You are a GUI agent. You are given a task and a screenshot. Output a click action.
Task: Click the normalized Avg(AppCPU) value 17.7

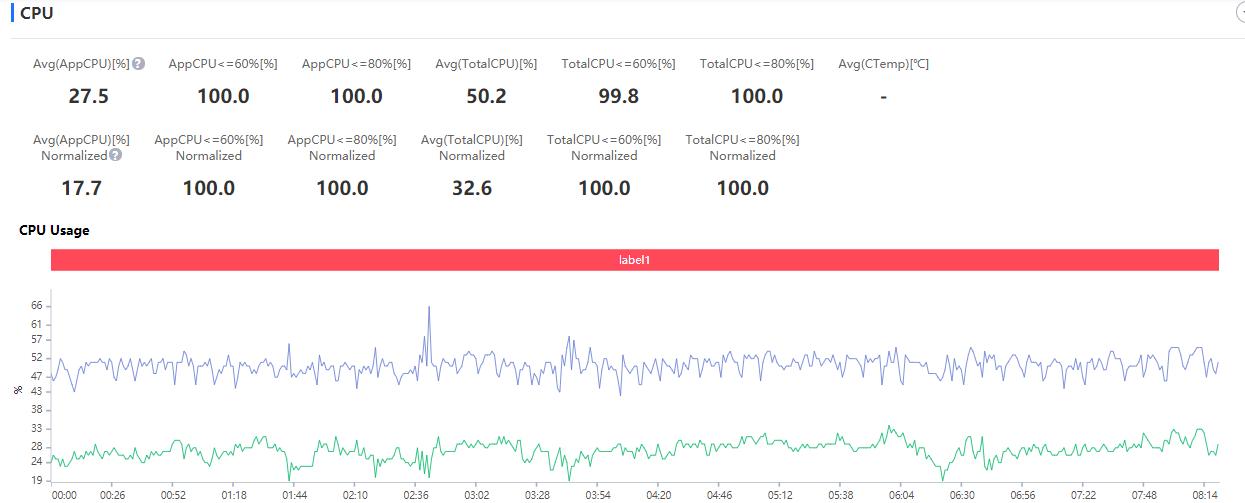pos(81,188)
